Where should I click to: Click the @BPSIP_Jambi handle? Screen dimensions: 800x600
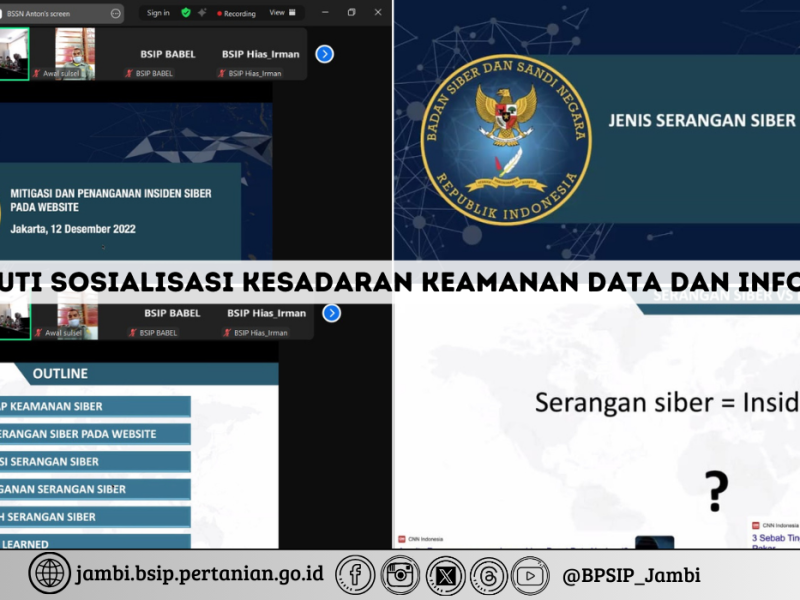coord(631,576)
